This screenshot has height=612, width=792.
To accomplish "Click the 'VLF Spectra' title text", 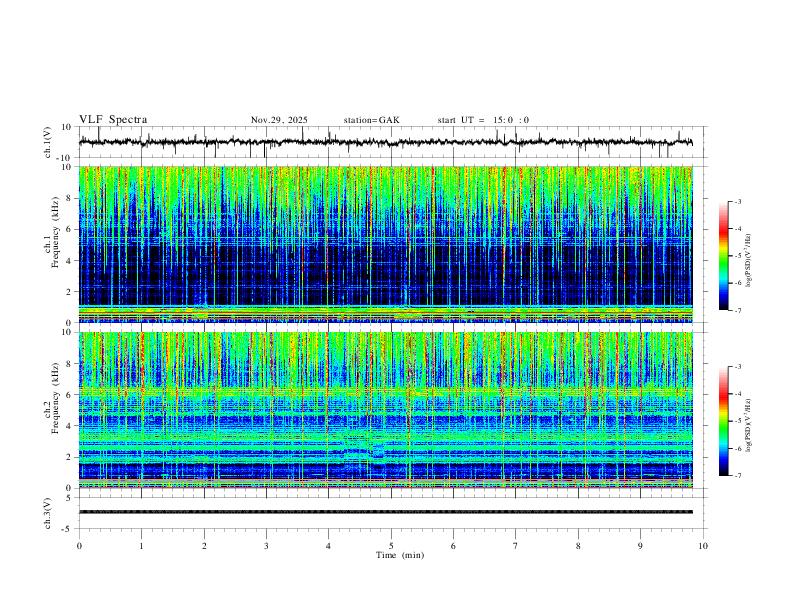I will click(113, 120).
